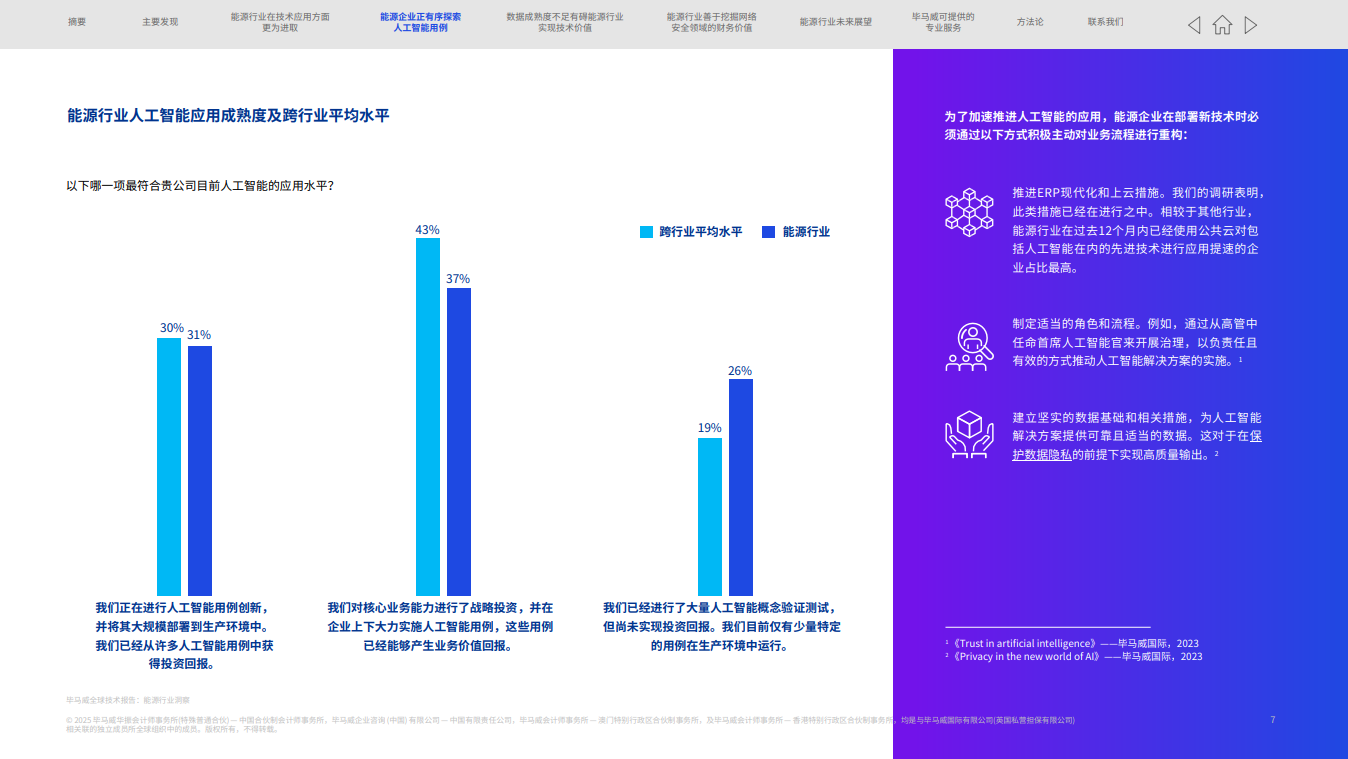The image size is (1348, 759).
Task: Switch to the 方法论 tab
Action: pyautogui.click(x=1029, y=20)
